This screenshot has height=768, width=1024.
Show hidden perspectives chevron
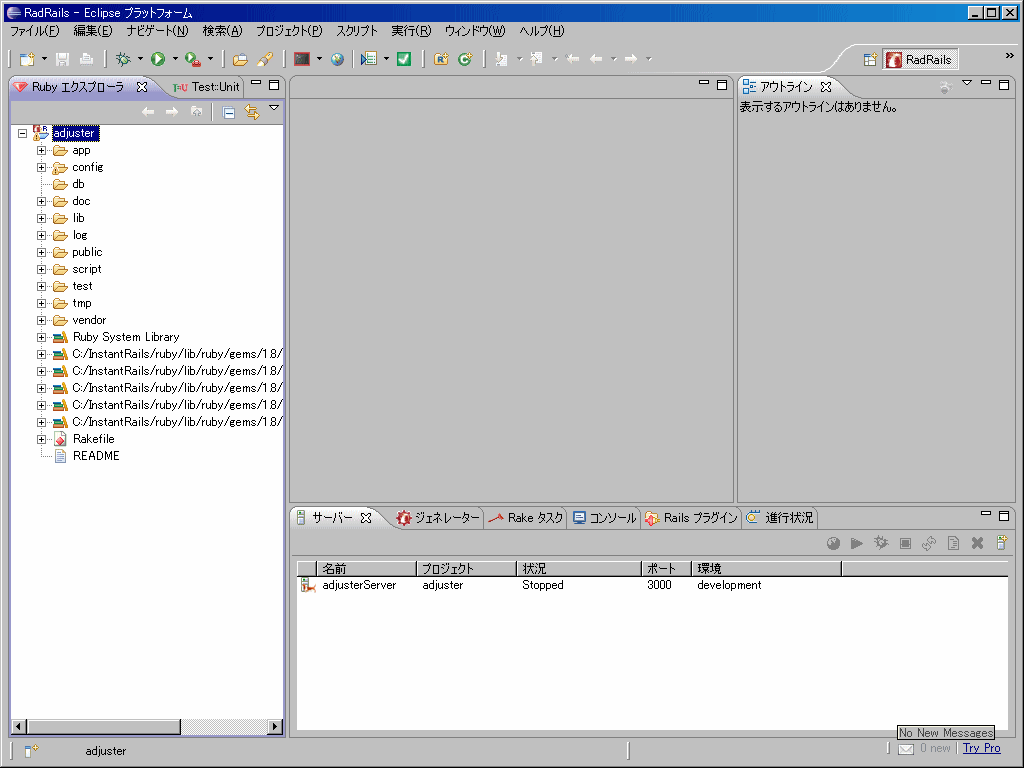(x=1010, y=56)
